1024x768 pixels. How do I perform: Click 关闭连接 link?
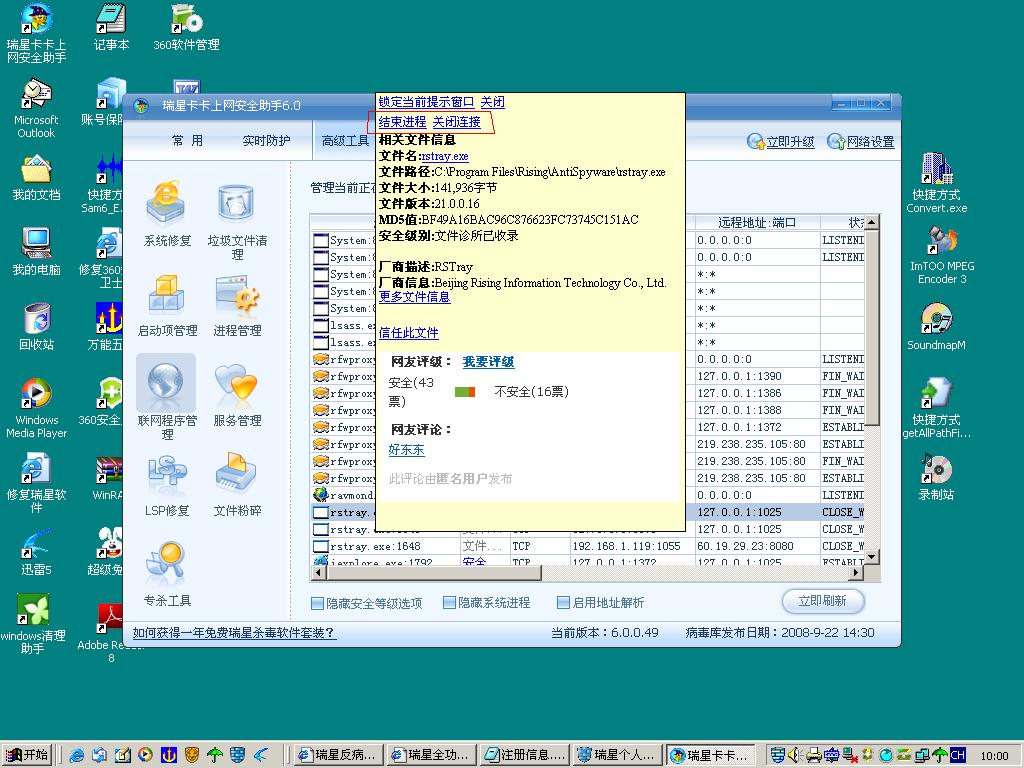coord(456,122)
